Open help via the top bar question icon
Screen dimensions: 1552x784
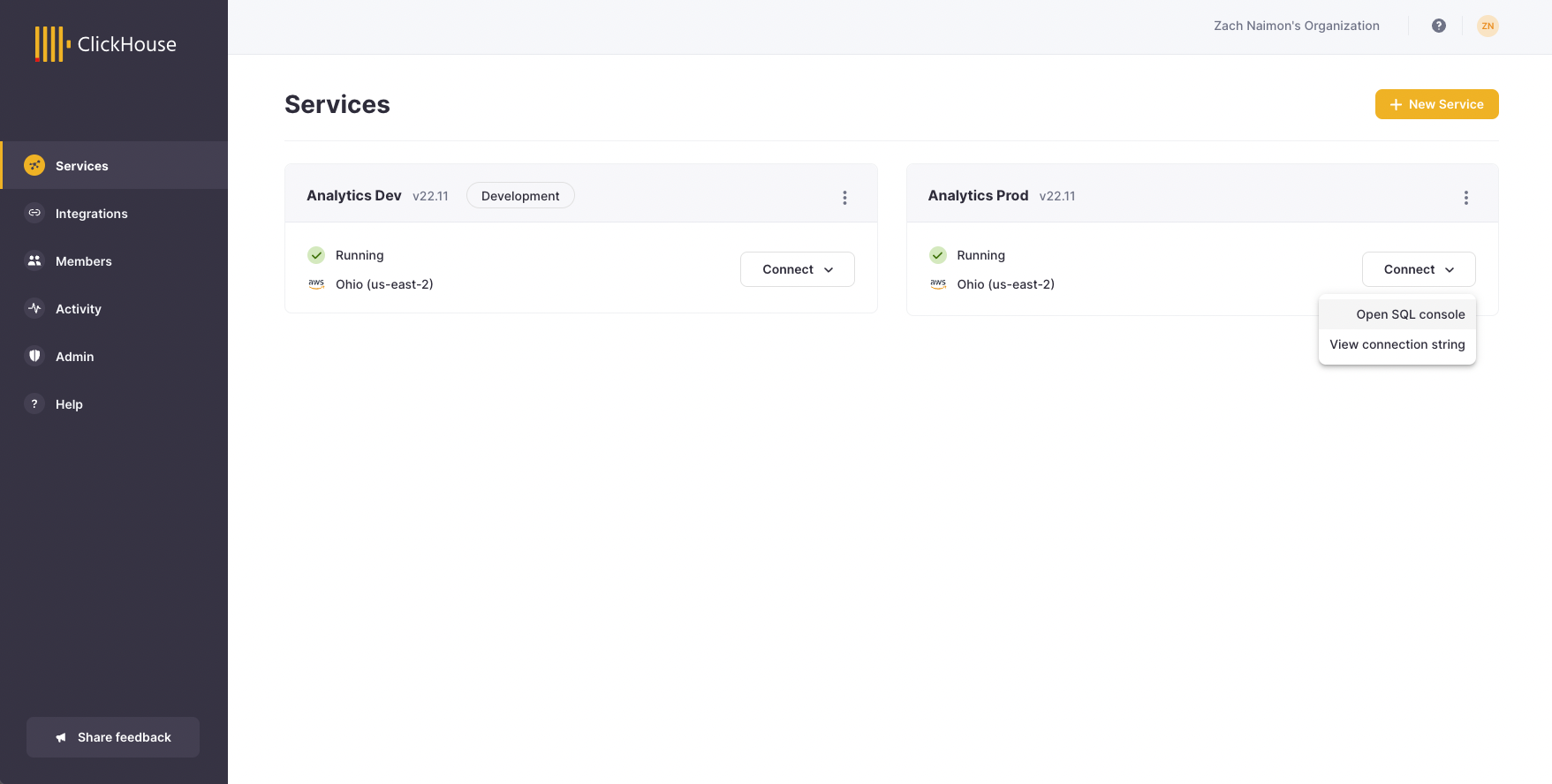point(1438,26)
